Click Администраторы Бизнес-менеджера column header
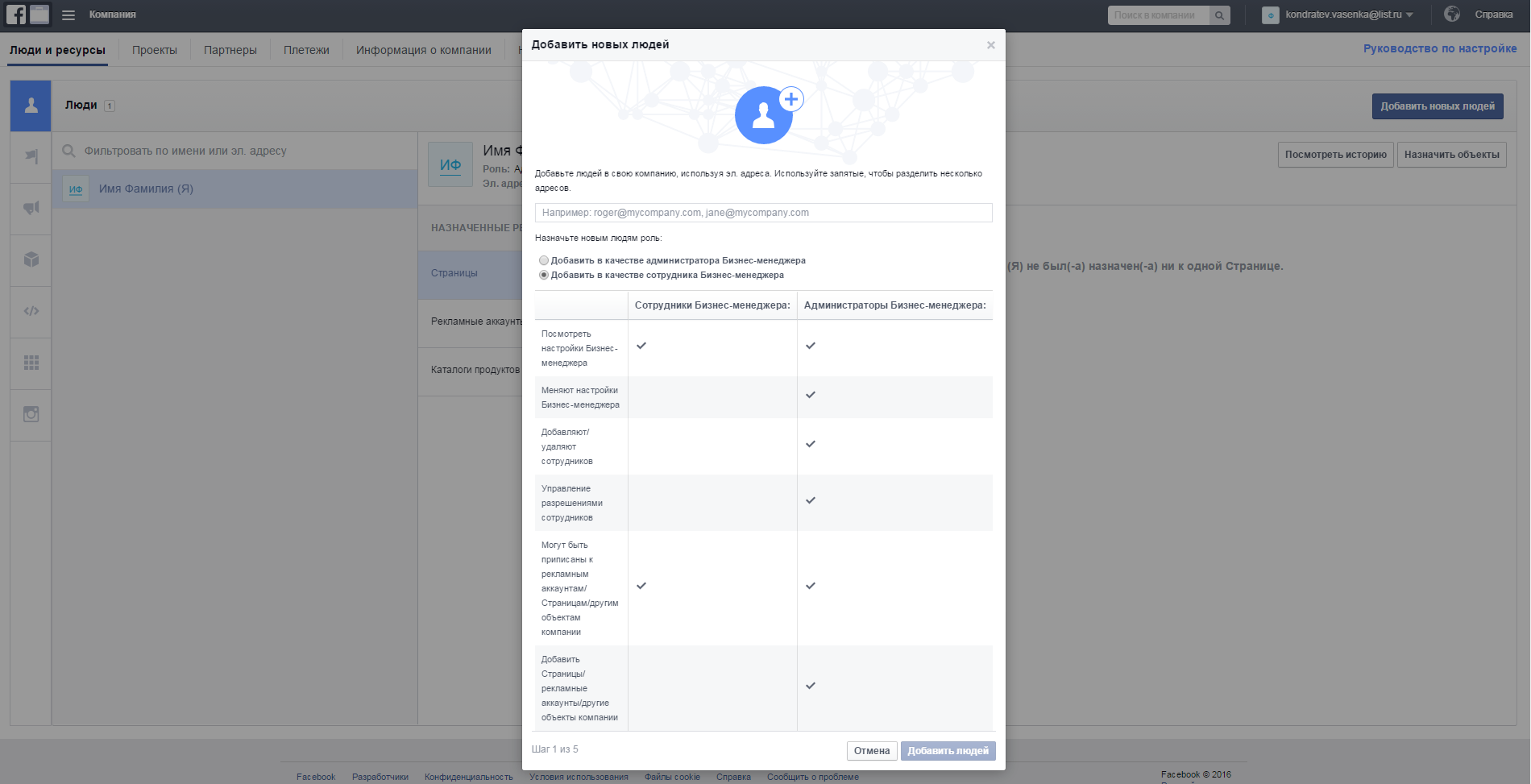The image size is (1531, 784). [x=894, y=305]
